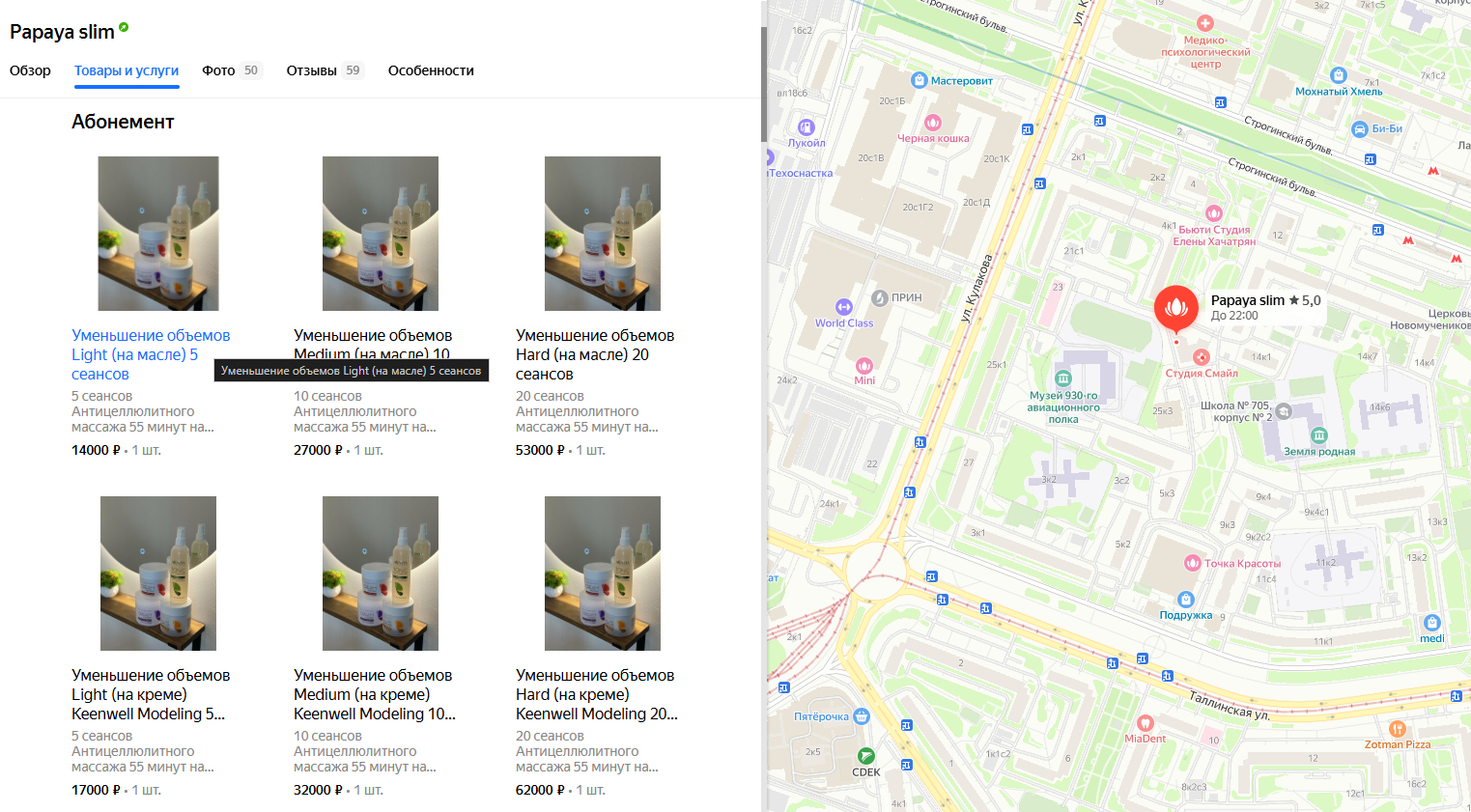Open Hard (на масле) 20 сеансов product title

[595, 354]
